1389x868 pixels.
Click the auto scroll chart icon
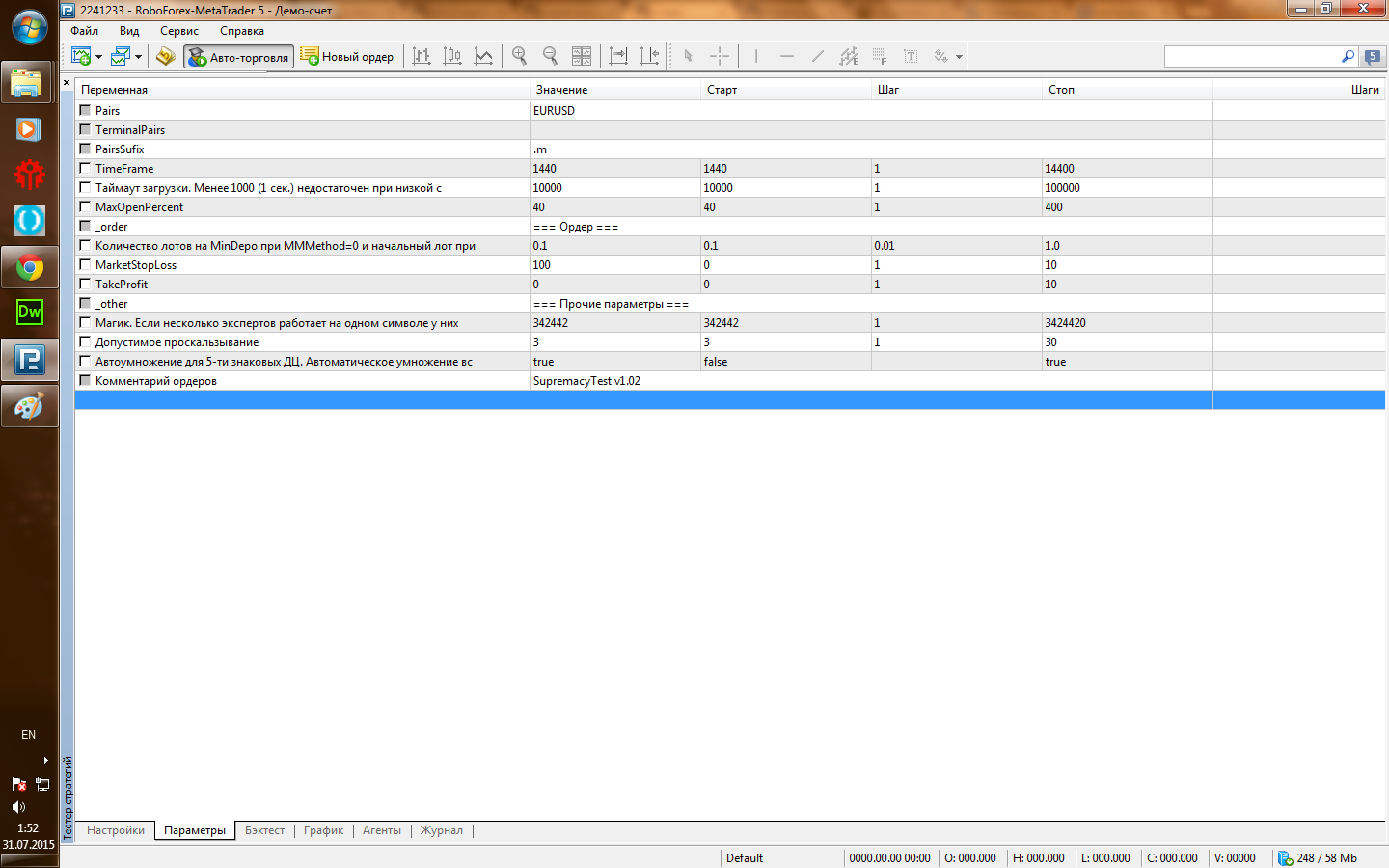[618, 57]
